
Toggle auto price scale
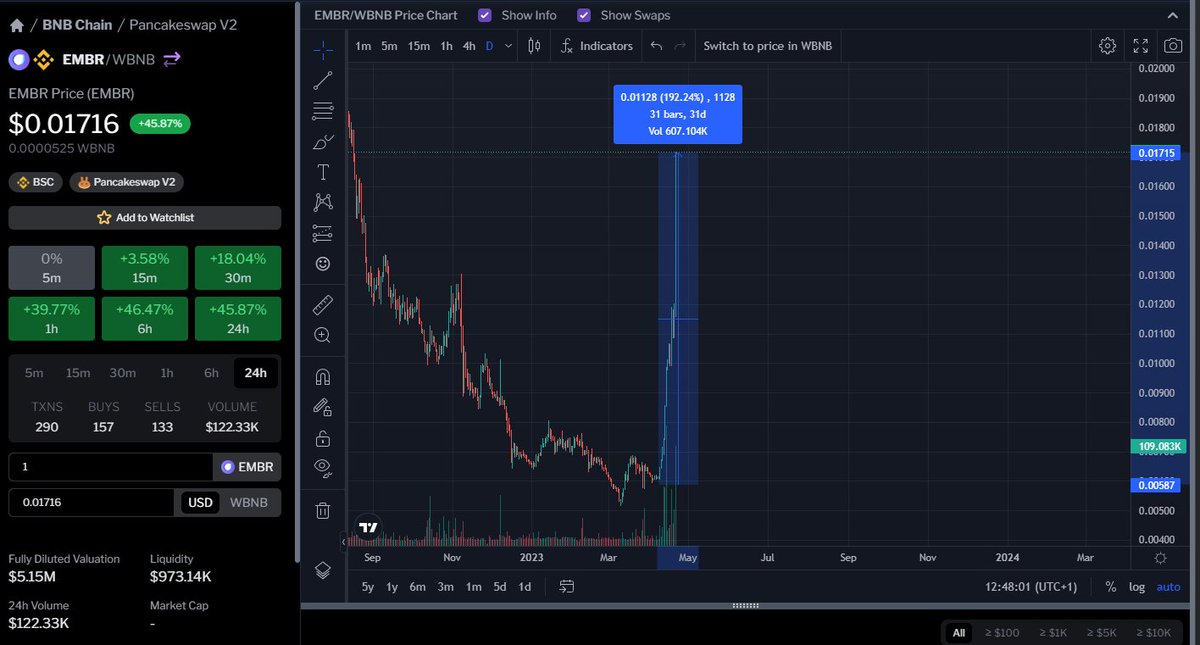tap(1169, 587)
